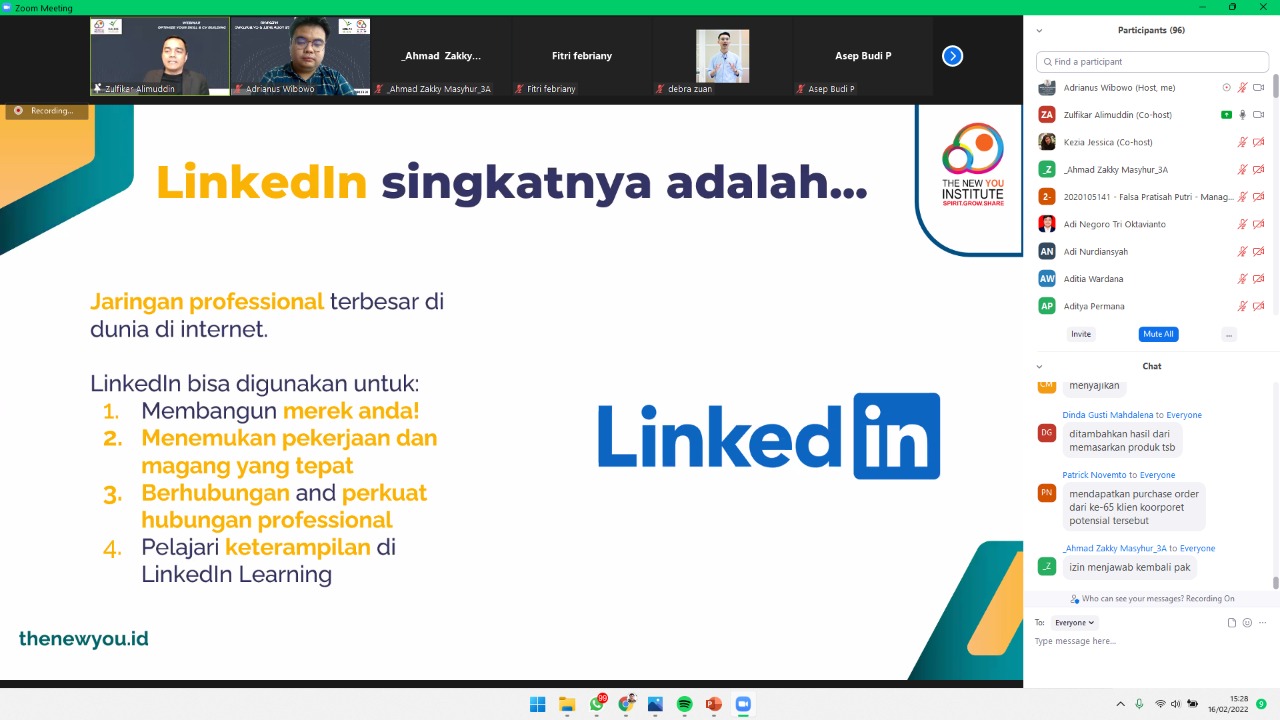Toggle microphone for Zulfikar Alimuddin in list

coord(1242,115)
